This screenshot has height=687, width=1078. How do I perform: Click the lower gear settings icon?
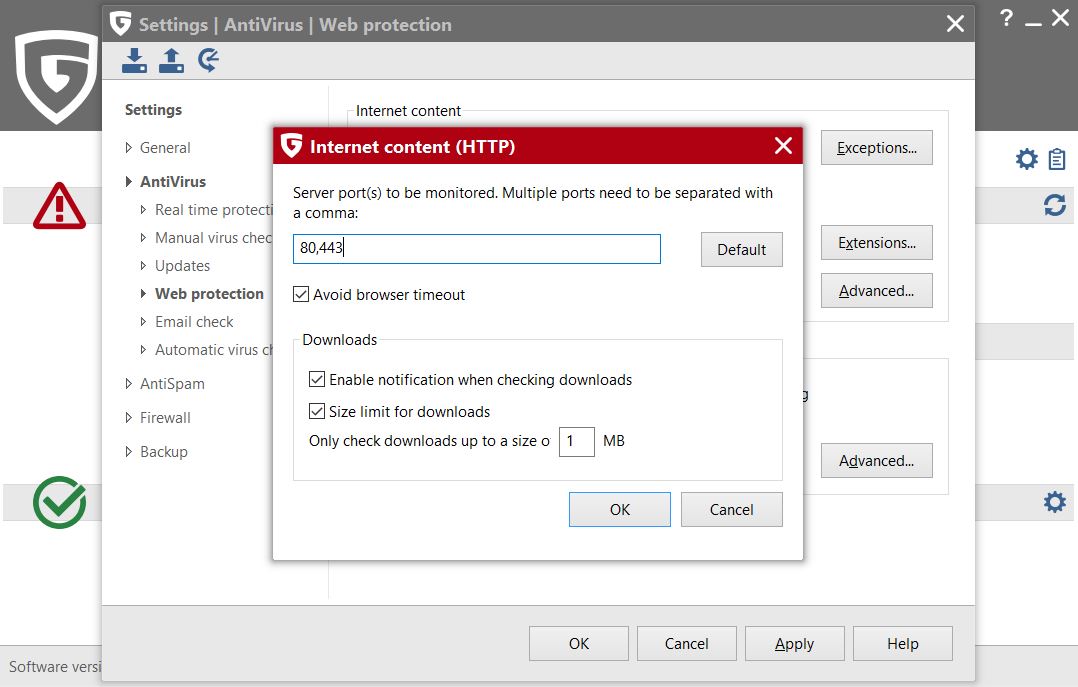[x=1054, y=501]
